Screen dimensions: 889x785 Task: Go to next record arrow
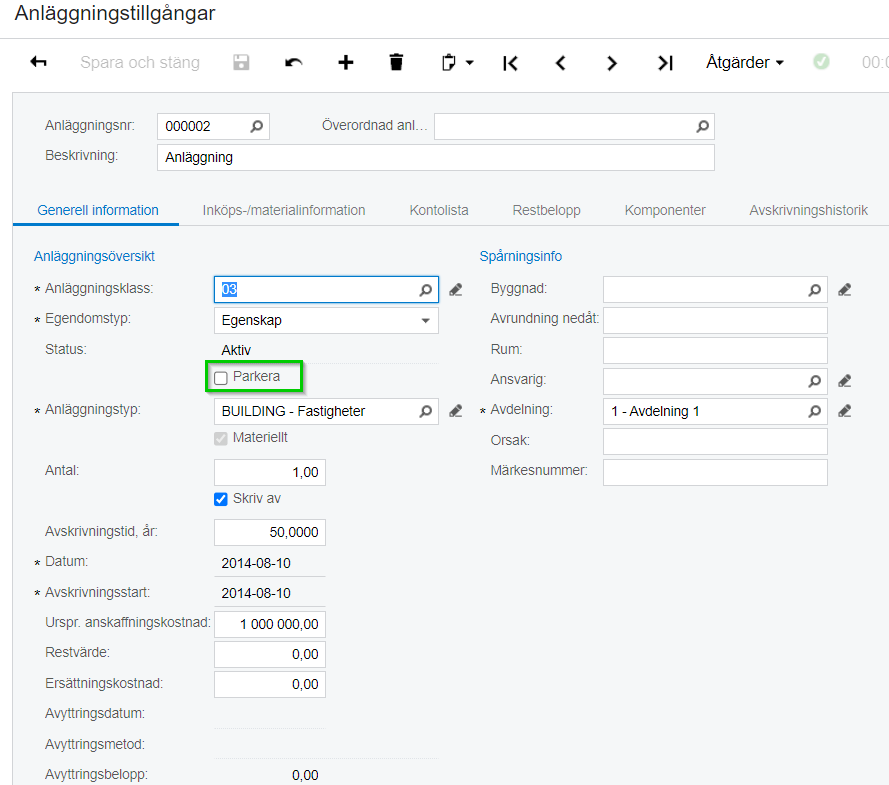[611, 63]
